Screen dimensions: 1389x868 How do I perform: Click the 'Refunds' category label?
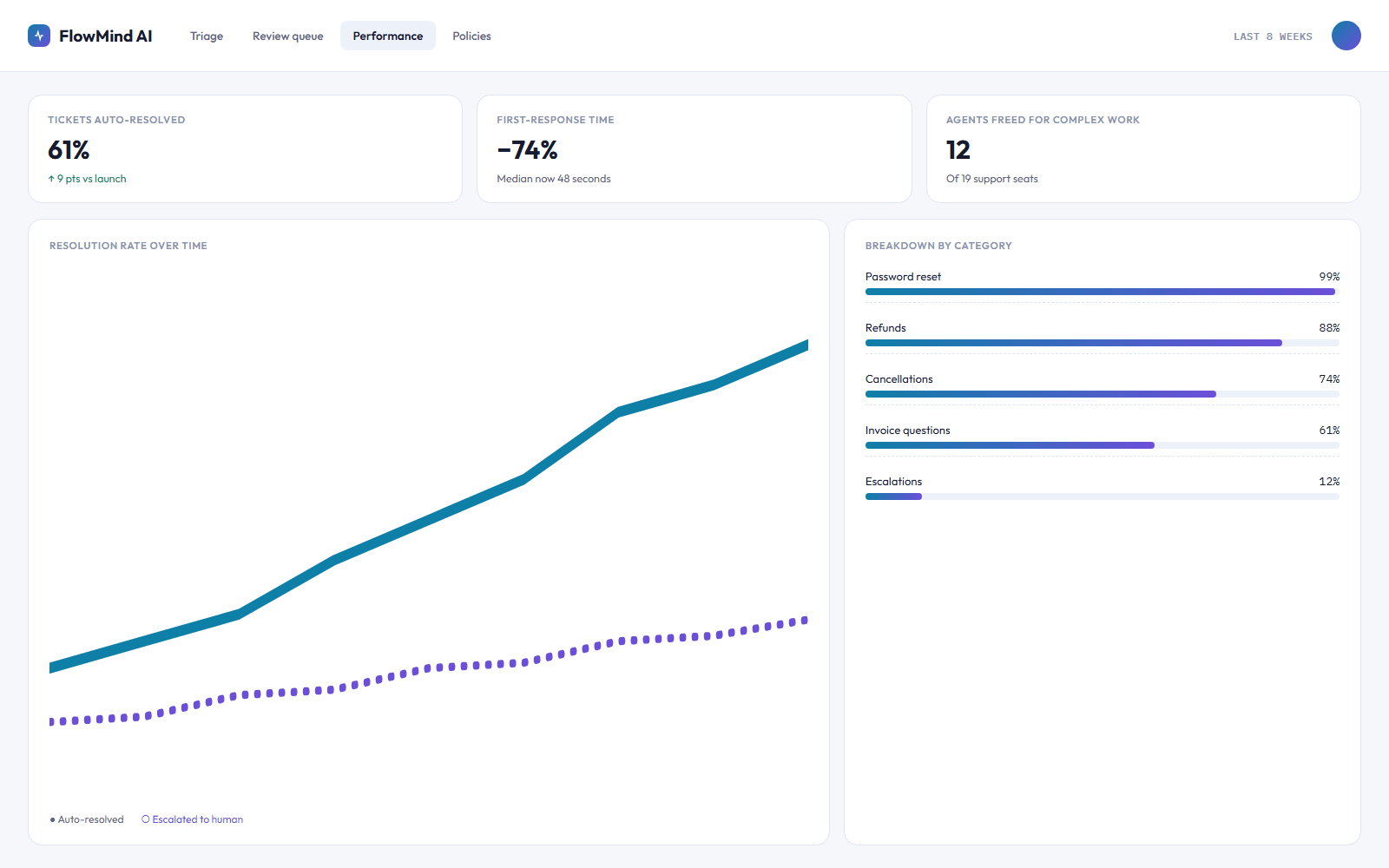(x=885, y=328)
